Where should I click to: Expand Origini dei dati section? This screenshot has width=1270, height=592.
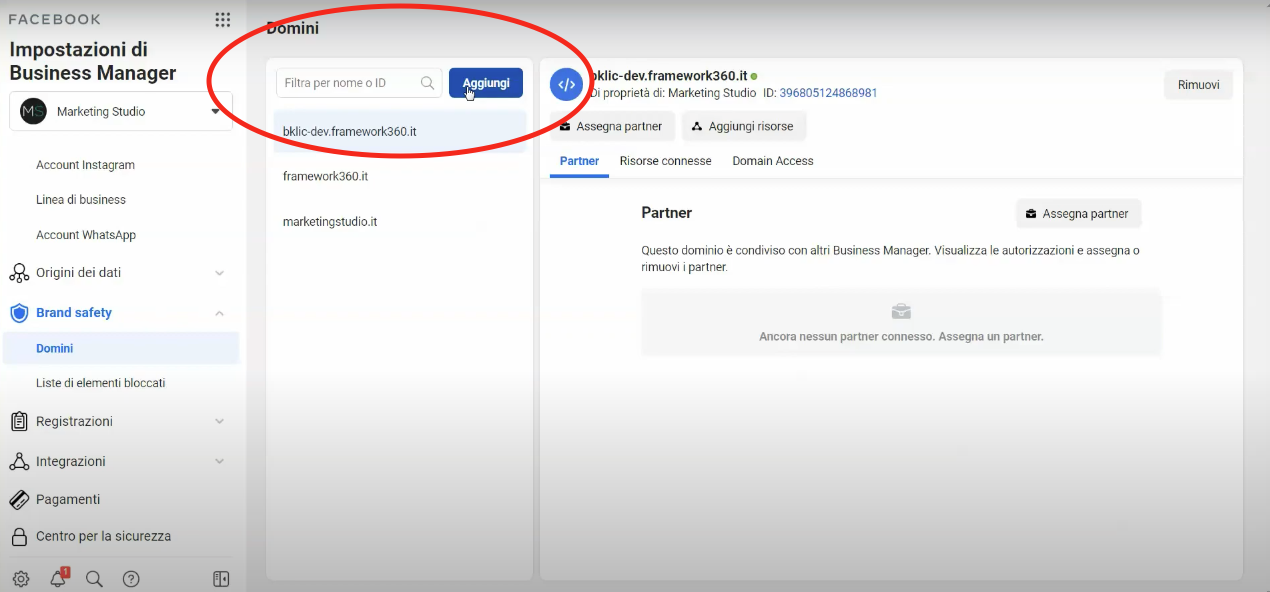(x=219, y=273)
